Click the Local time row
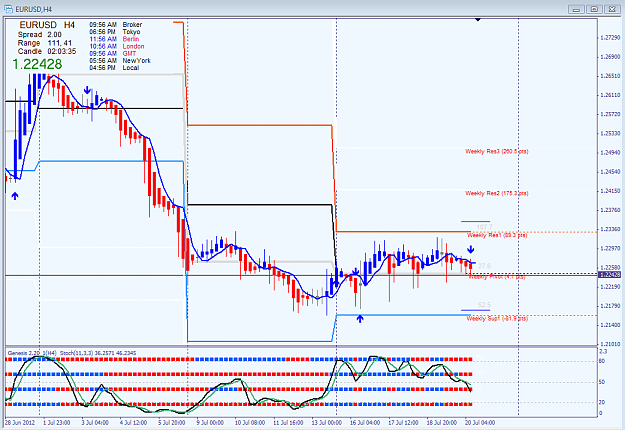The width and height of the screenshot is (625, 430). pyautogui.click(x=114, y=68)
